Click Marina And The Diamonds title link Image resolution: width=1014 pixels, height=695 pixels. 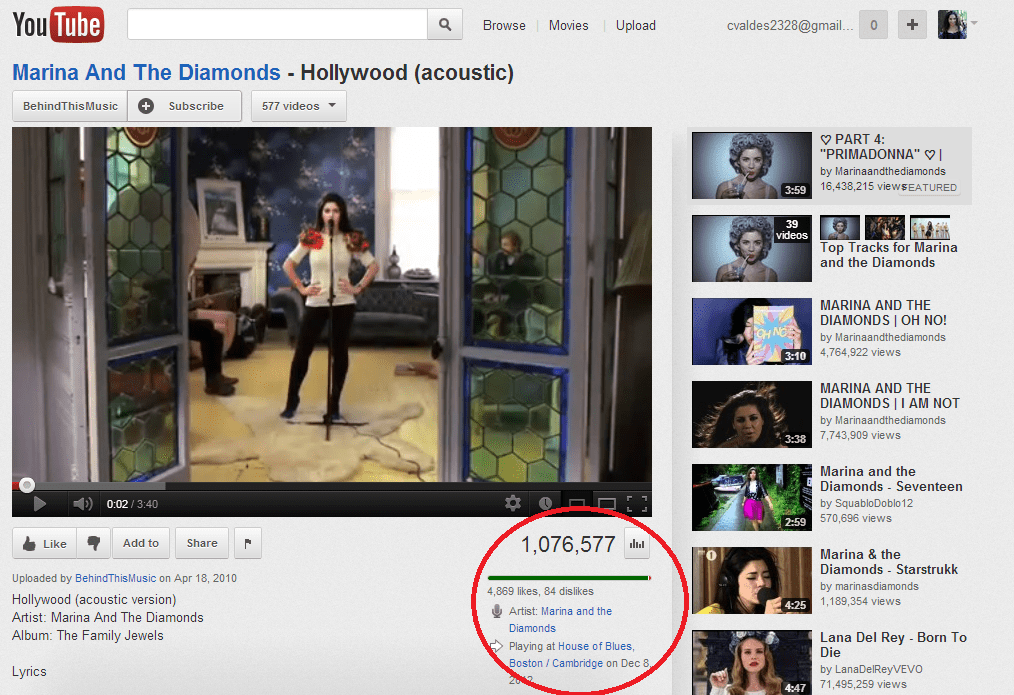pyautogui.click(x=146, y=72)
